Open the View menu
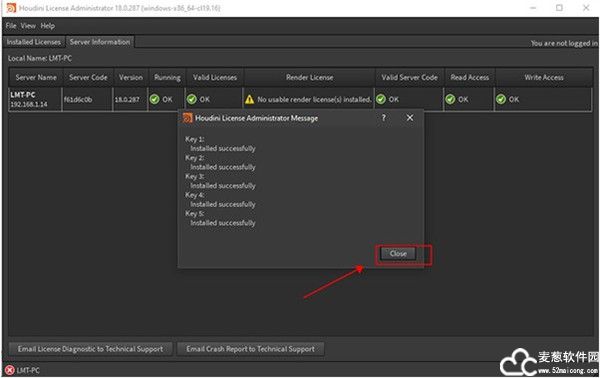Viewport: 600px width, 378px height. [28, 26]
